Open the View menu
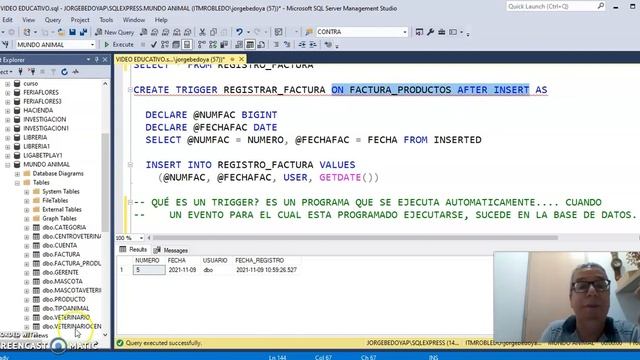Image resolution: width=640 pixels, height=360 pixels. [28, 20]
